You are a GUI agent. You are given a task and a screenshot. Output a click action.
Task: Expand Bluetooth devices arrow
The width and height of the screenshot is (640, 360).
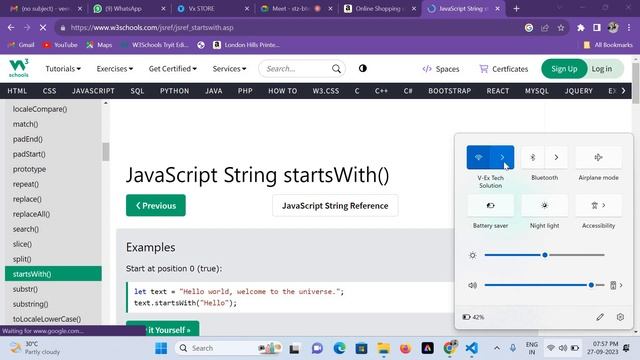556,157
